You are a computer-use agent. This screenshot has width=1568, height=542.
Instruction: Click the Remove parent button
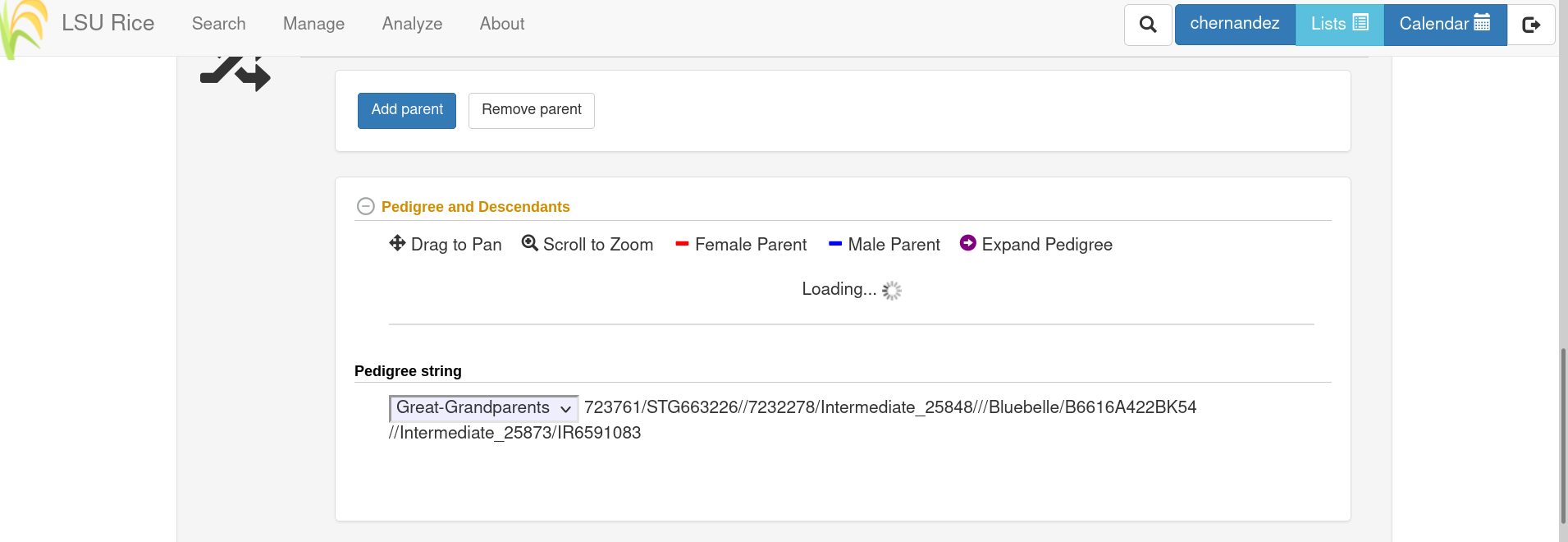click(532, 110)
